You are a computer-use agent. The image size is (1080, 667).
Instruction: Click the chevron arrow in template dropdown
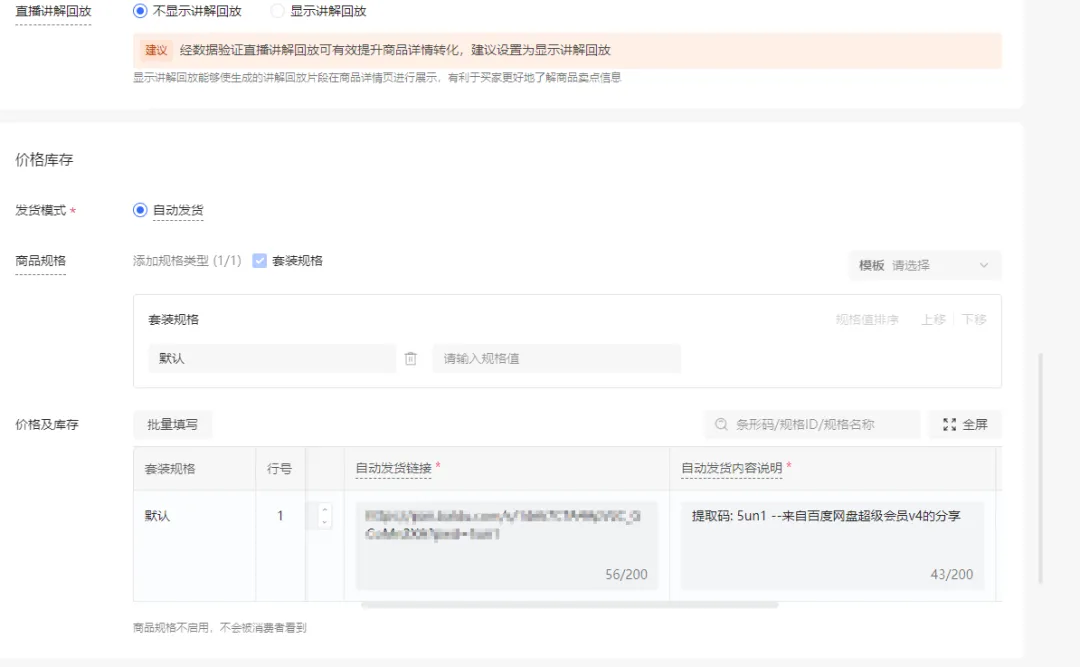(984, 265)
